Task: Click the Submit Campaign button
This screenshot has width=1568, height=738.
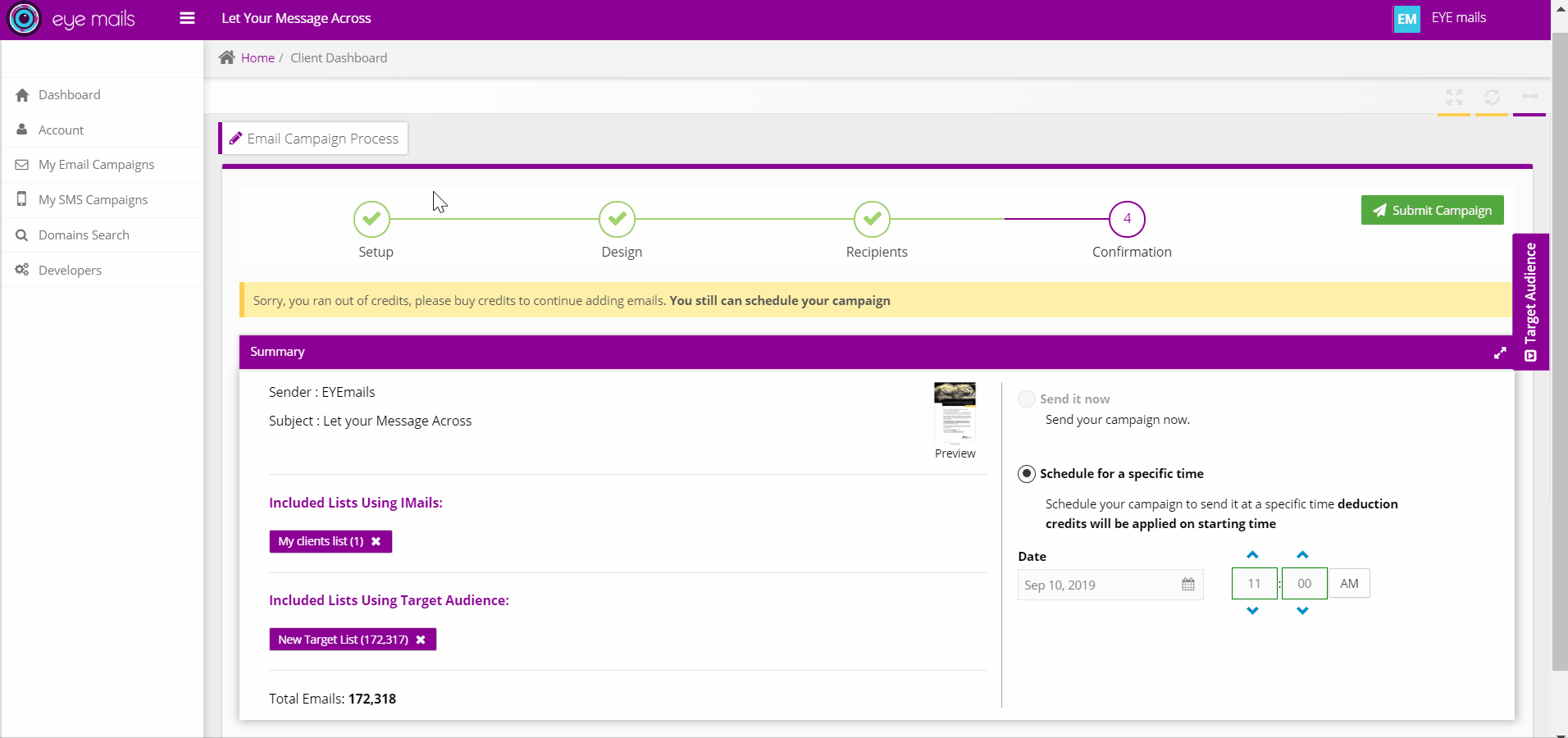Action: coord(1432,211)
